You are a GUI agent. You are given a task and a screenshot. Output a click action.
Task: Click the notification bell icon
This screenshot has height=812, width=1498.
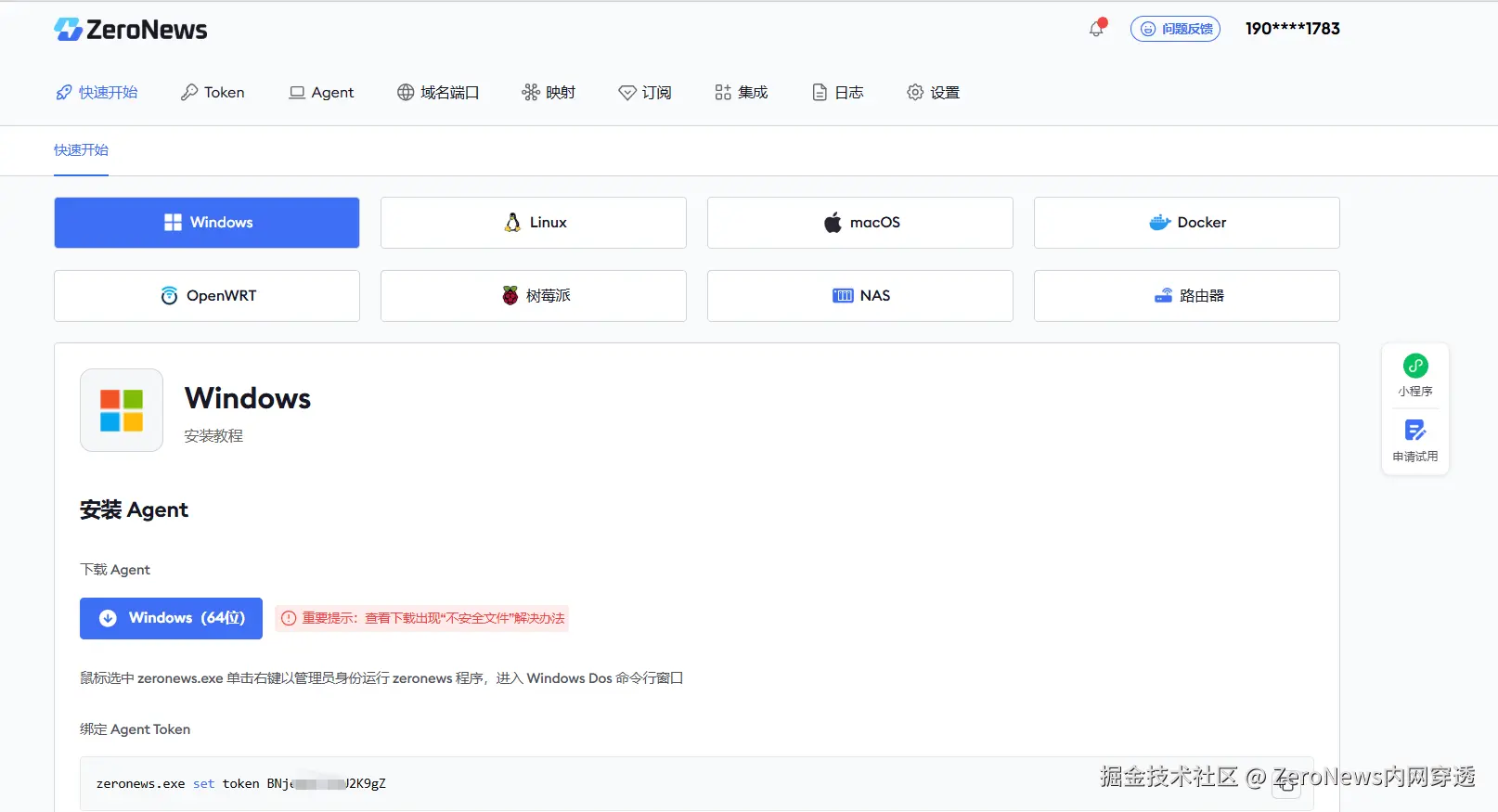point(1097,29)
